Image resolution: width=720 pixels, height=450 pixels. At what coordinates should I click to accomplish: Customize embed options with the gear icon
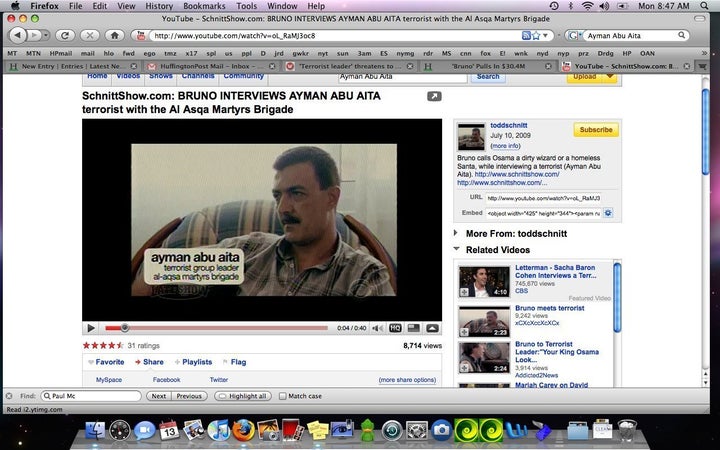click(608, 213)
